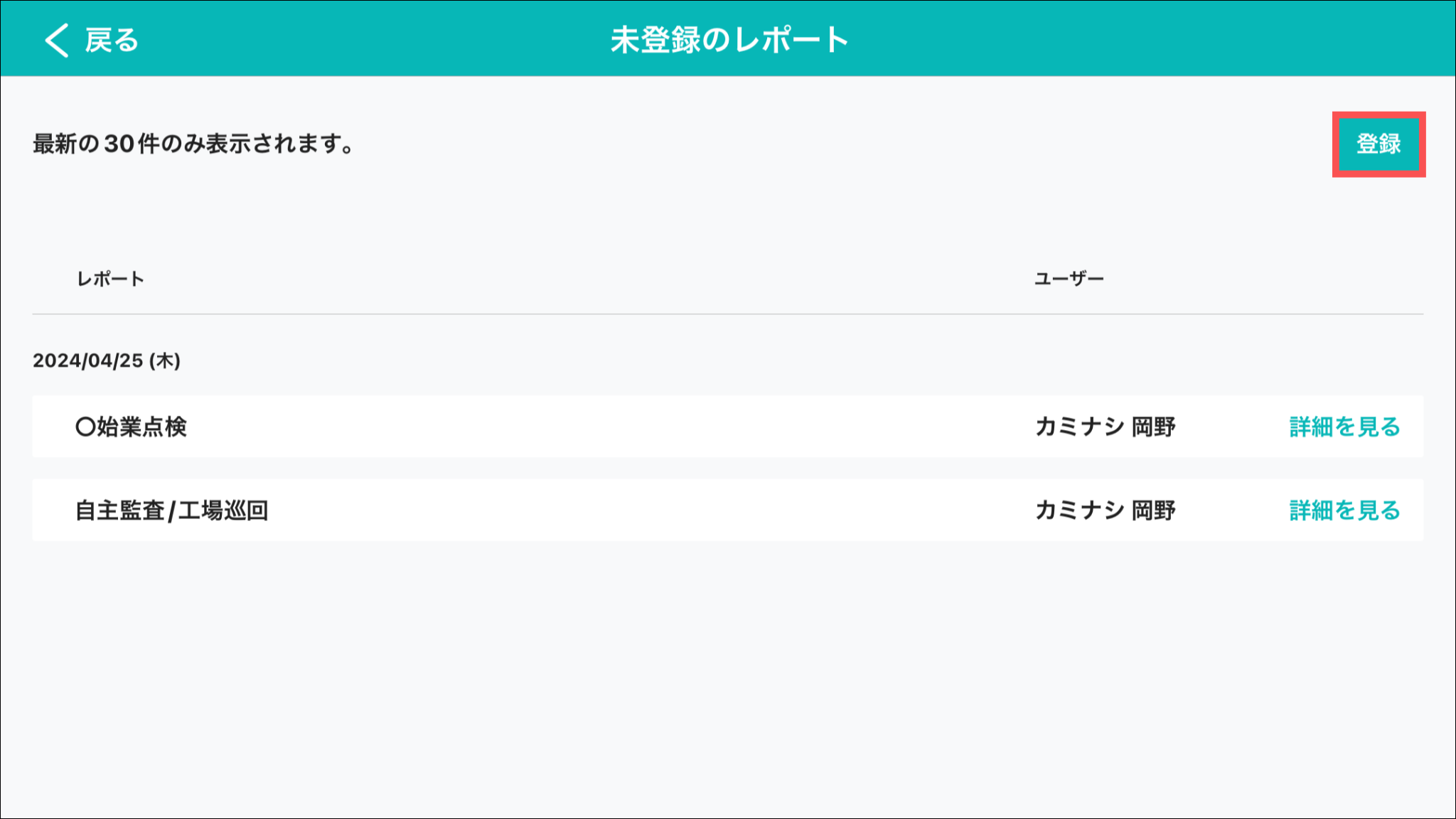The height and width of the screenshot is (819, 1456).
Task: Click the 工場巡回 portion of second report
Action: (x=223, y=510)
